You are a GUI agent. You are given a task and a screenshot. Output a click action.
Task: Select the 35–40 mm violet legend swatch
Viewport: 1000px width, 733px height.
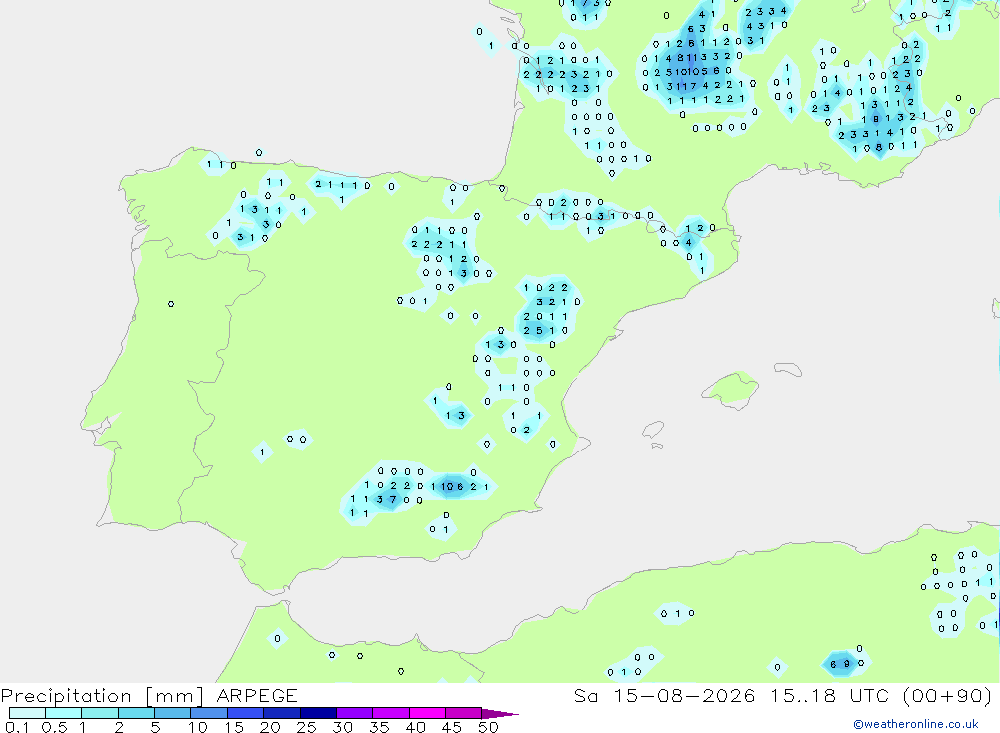[391, 713]
